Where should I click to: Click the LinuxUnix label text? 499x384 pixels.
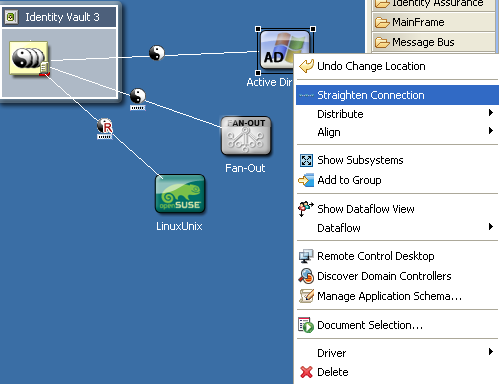[x=179, y=226]
